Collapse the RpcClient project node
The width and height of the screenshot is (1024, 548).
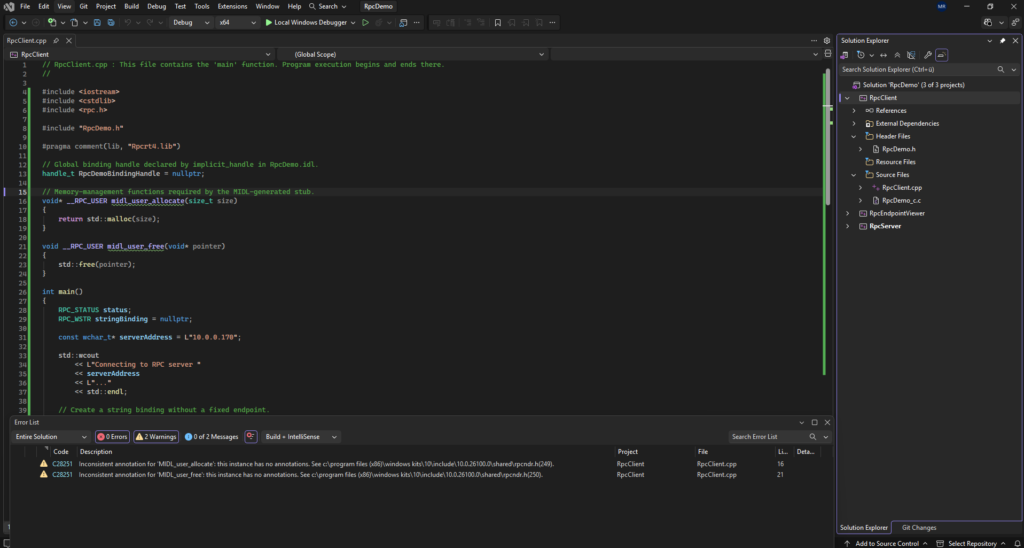(847, 98)
